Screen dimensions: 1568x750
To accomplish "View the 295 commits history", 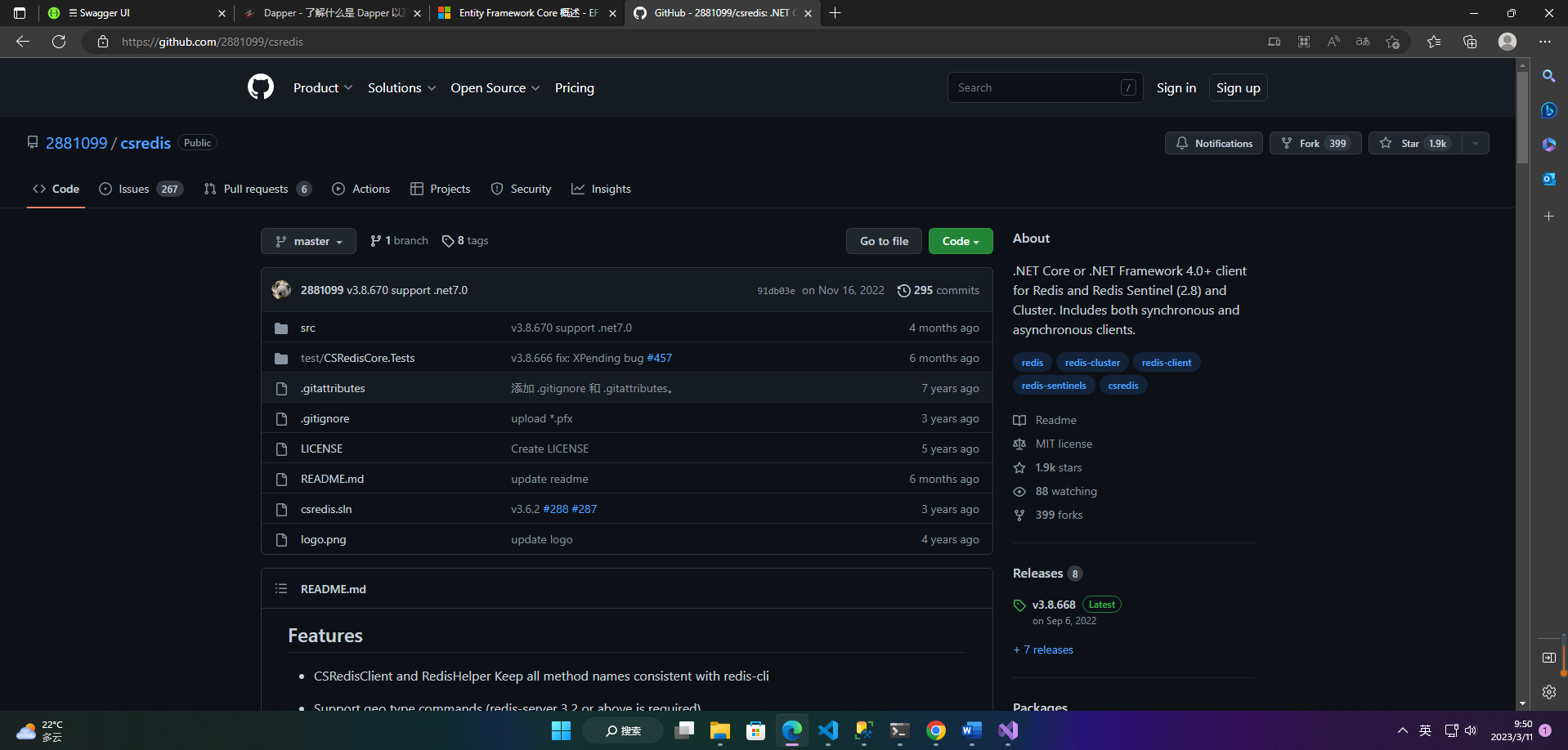I will [x=938, y=290].
